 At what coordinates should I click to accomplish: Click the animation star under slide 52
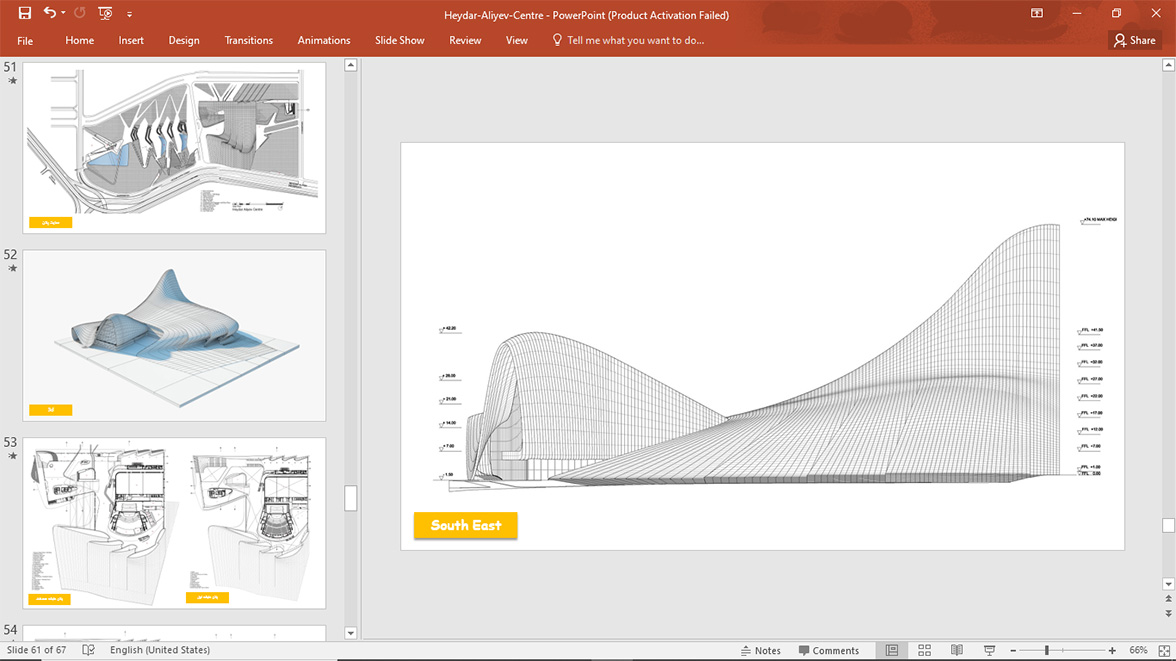click(12, 269)
